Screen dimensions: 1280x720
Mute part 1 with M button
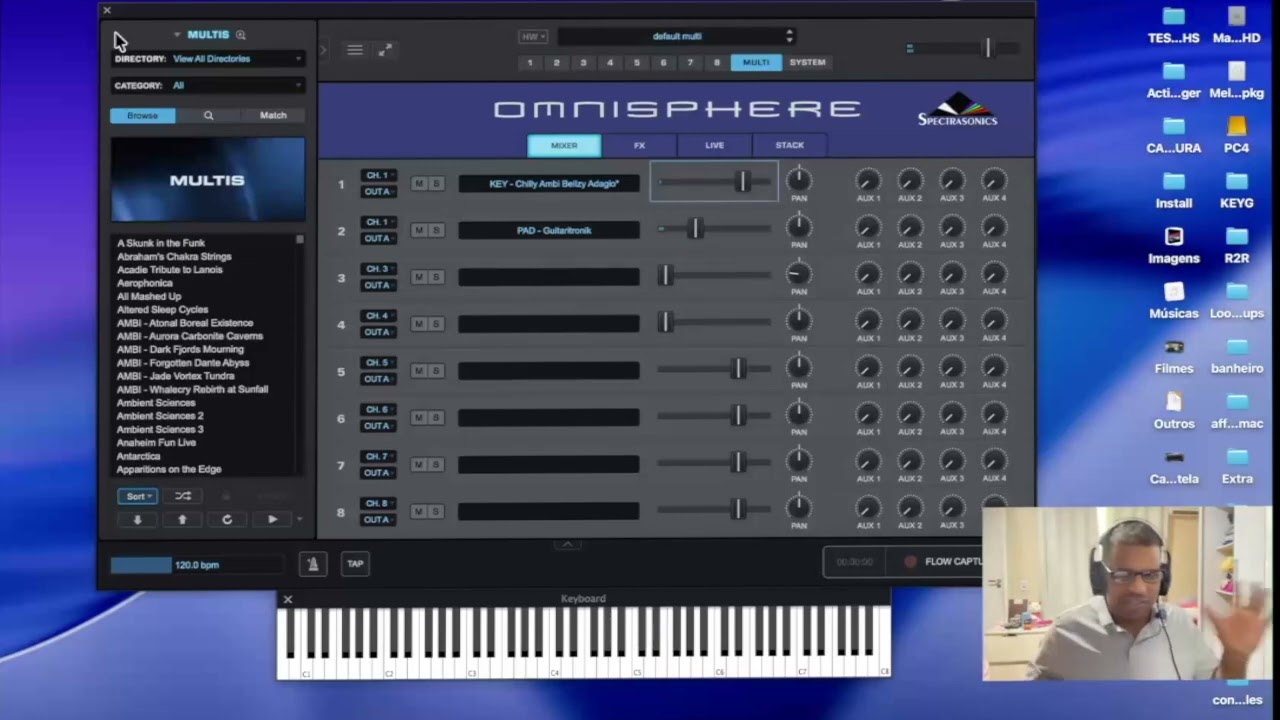point(419,184)
